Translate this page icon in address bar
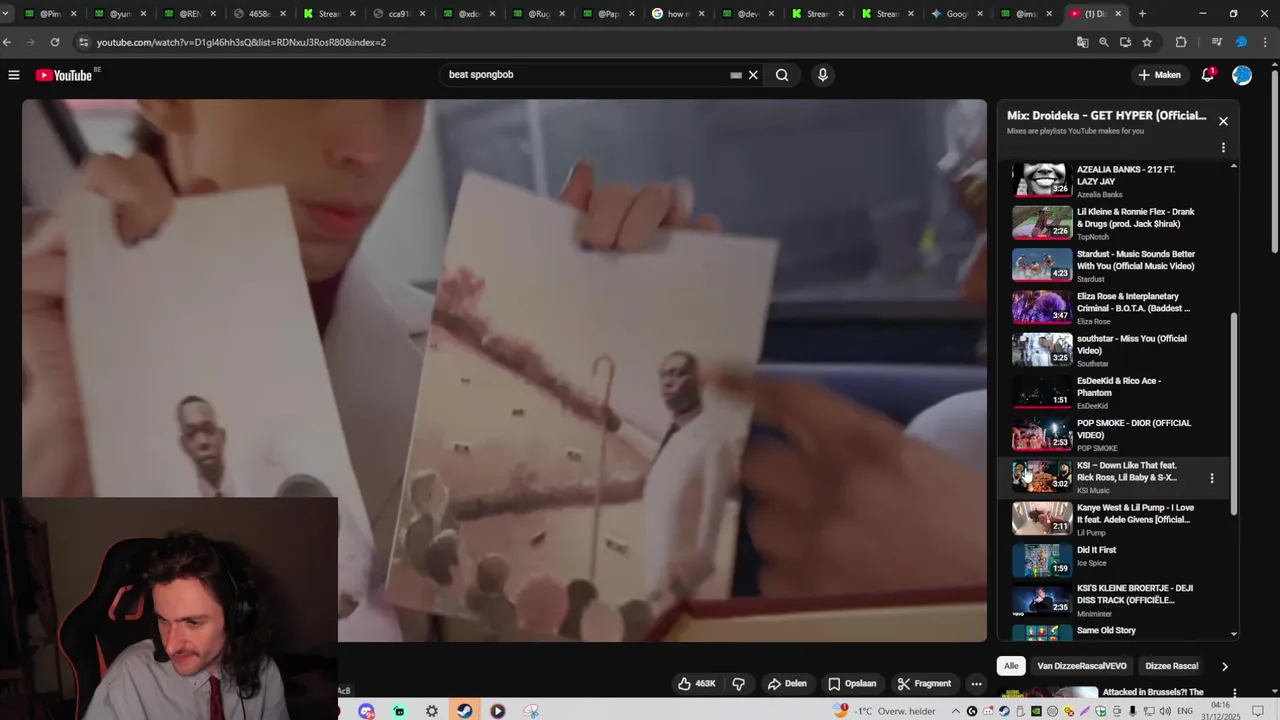The height and width of the screenshot is (720, 1280). [1082, 42]
